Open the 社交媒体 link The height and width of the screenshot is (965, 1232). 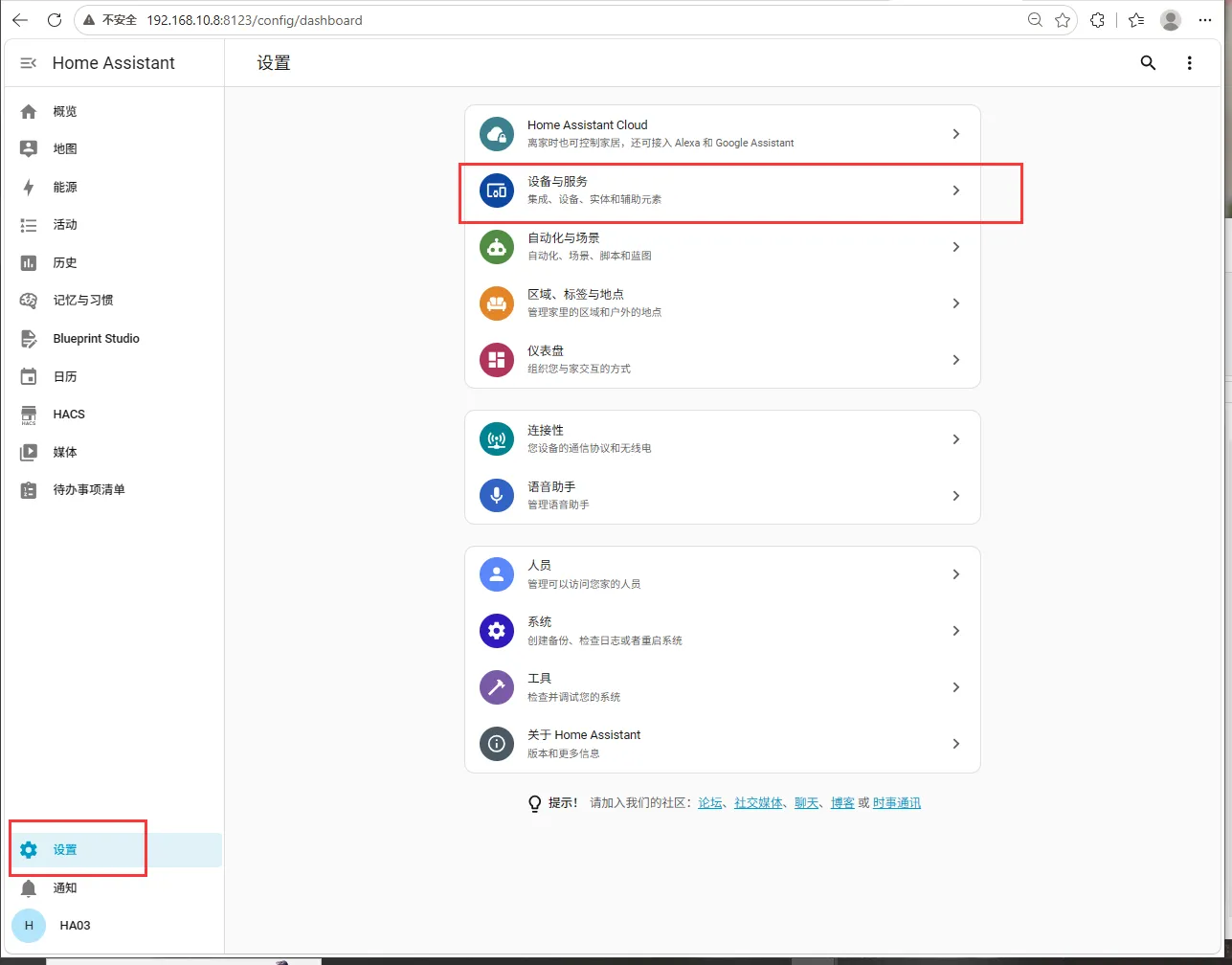coord(758,803)
